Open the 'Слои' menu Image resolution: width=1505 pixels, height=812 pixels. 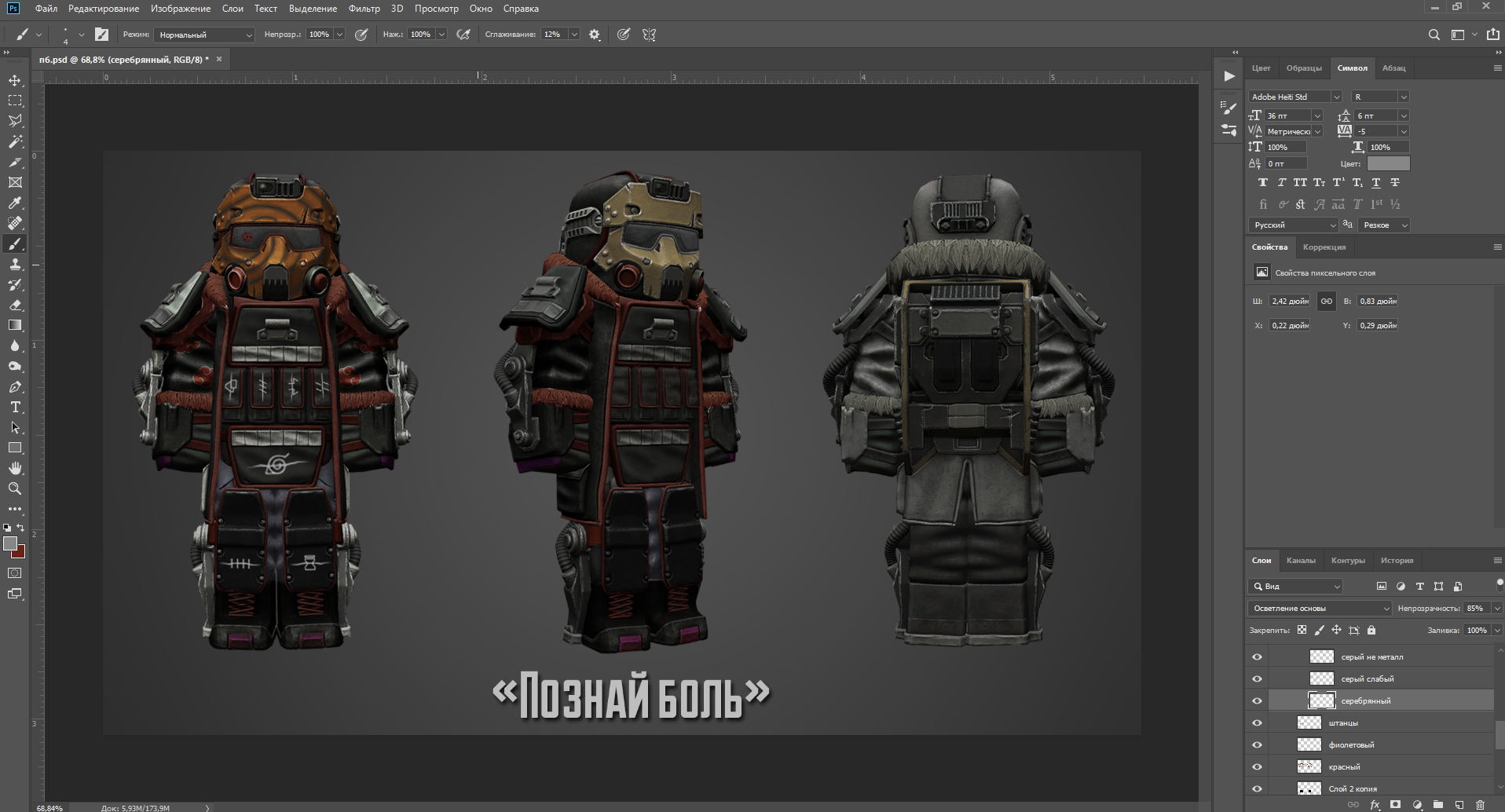pyautogui.click(x=233, y=9)
